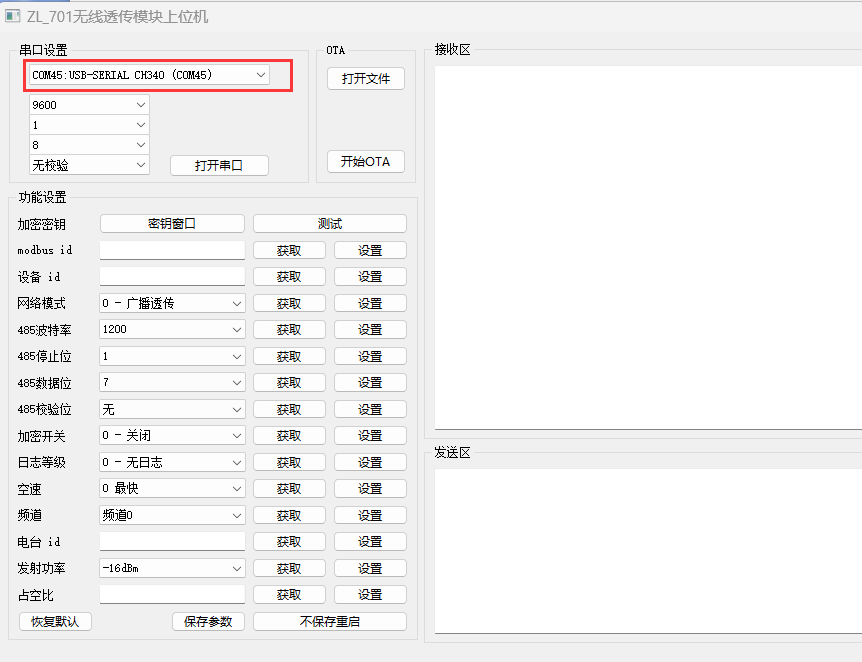
Task: Open the COM45 serial port dropdown
Action: click(149, 75)
